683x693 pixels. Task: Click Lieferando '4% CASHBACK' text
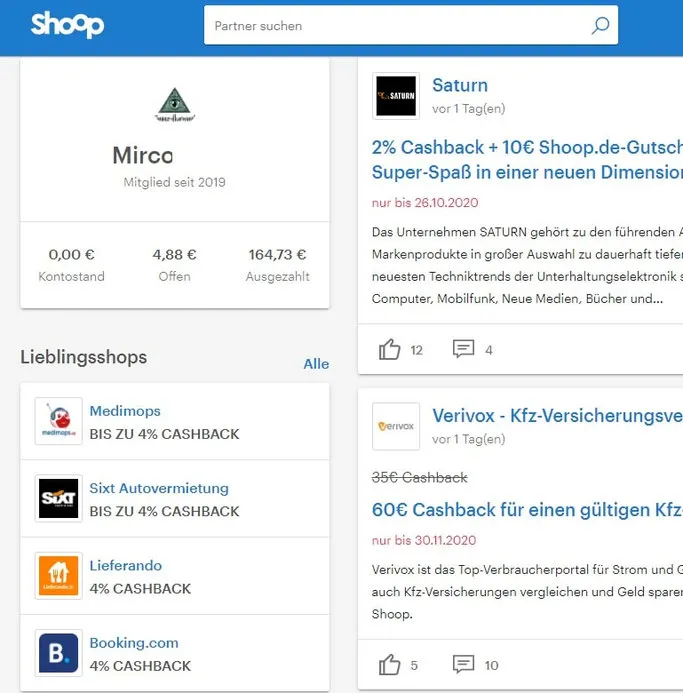140,589
